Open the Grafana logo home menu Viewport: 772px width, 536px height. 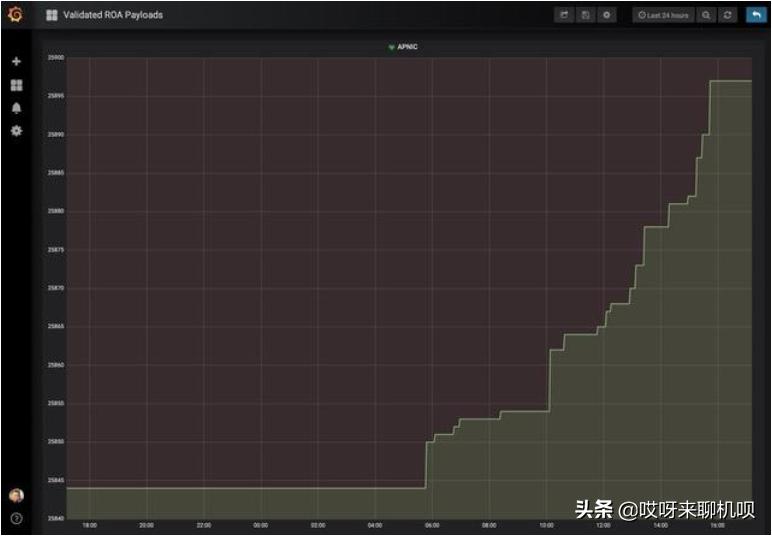coord(15,15)
